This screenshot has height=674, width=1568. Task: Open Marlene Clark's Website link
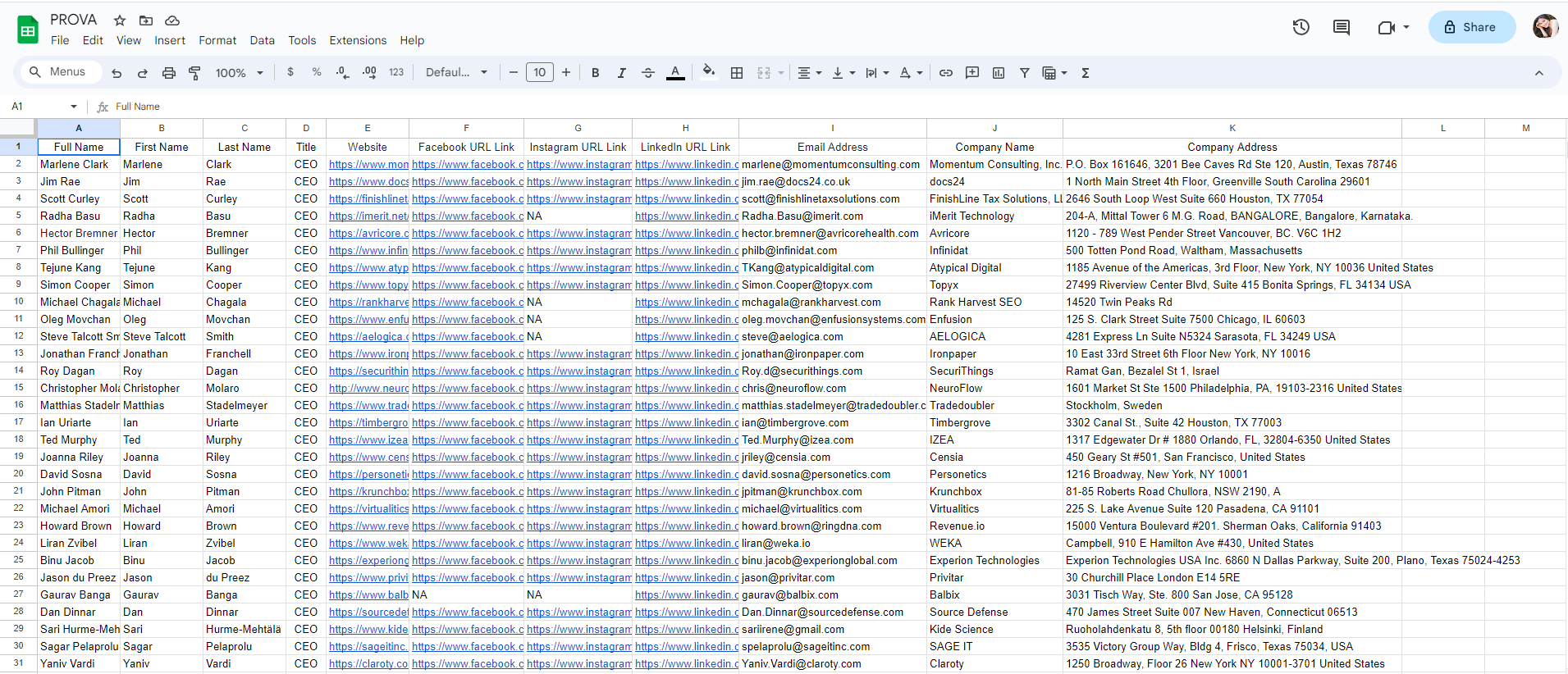tap(368, 165)
